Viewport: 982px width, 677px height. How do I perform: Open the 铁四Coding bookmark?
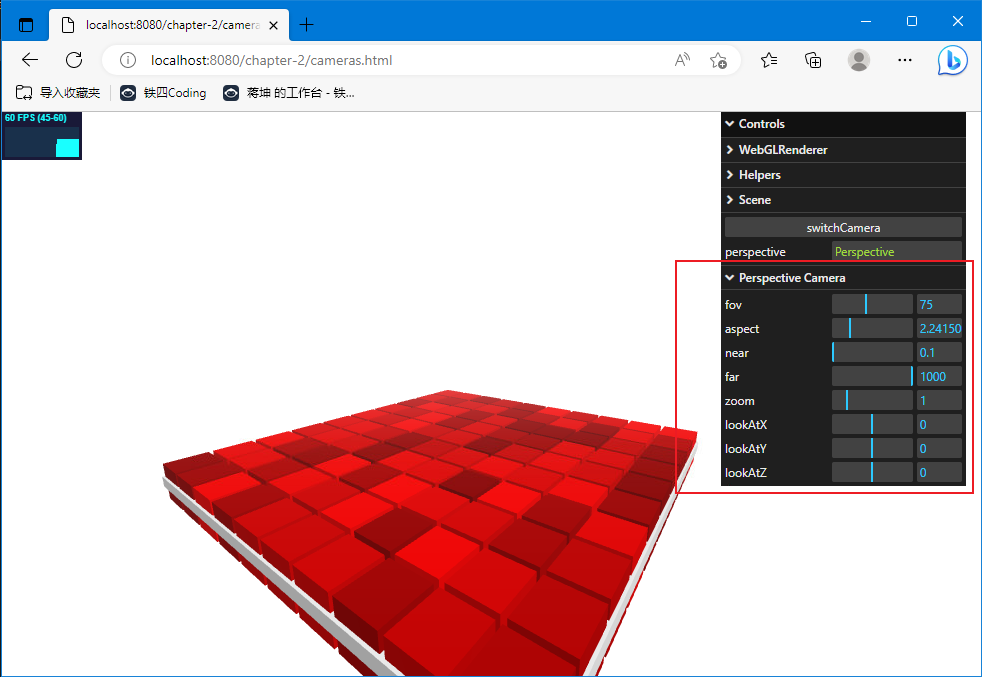click(164, 93)
